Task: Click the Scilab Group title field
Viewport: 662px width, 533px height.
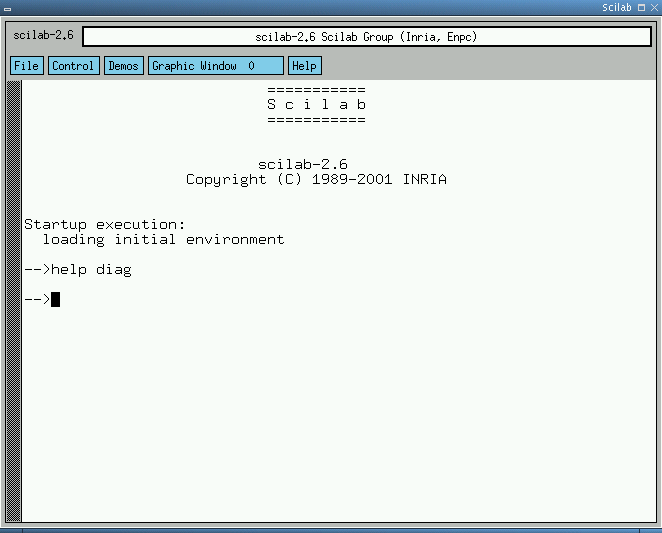Action: [x=366, y=37]
